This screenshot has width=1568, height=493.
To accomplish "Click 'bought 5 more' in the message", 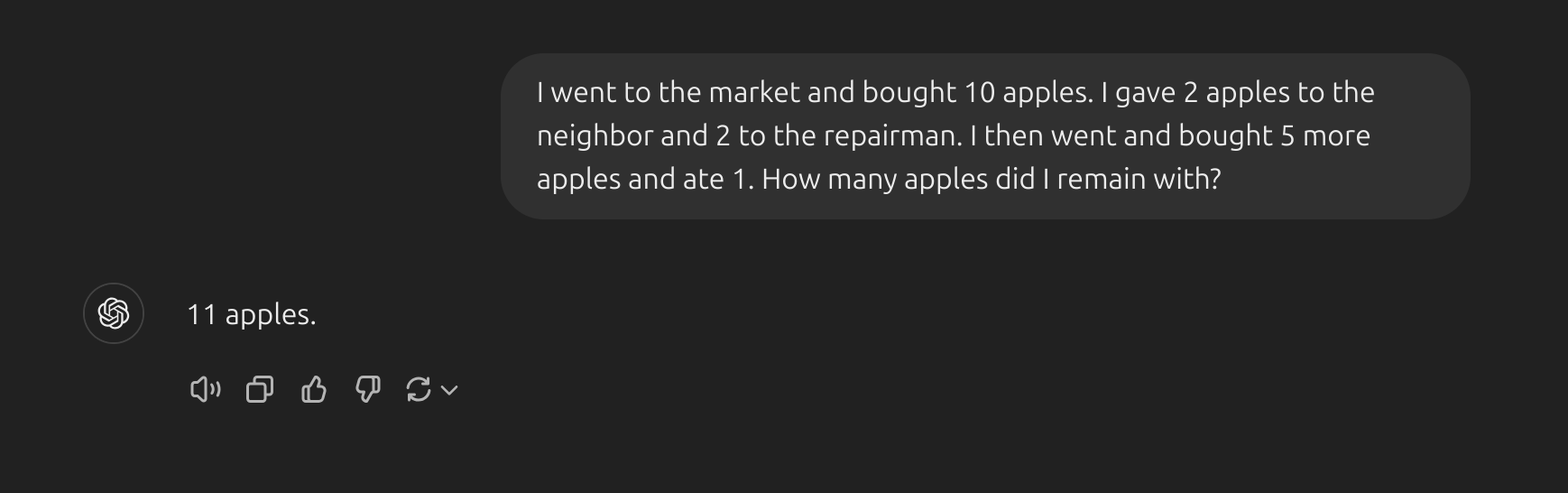I will (1276, 136).
